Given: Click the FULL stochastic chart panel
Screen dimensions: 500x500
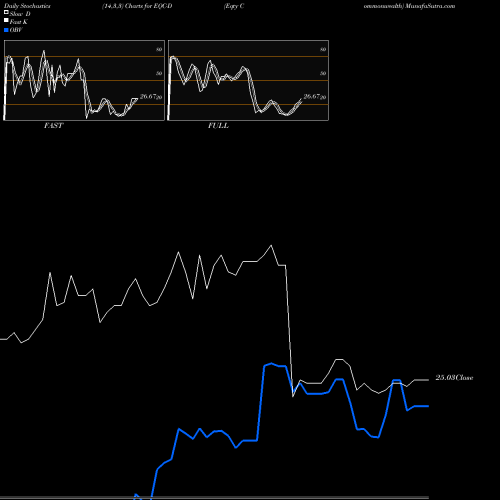Looking at the screenshot, I should (x=248, y=80).
